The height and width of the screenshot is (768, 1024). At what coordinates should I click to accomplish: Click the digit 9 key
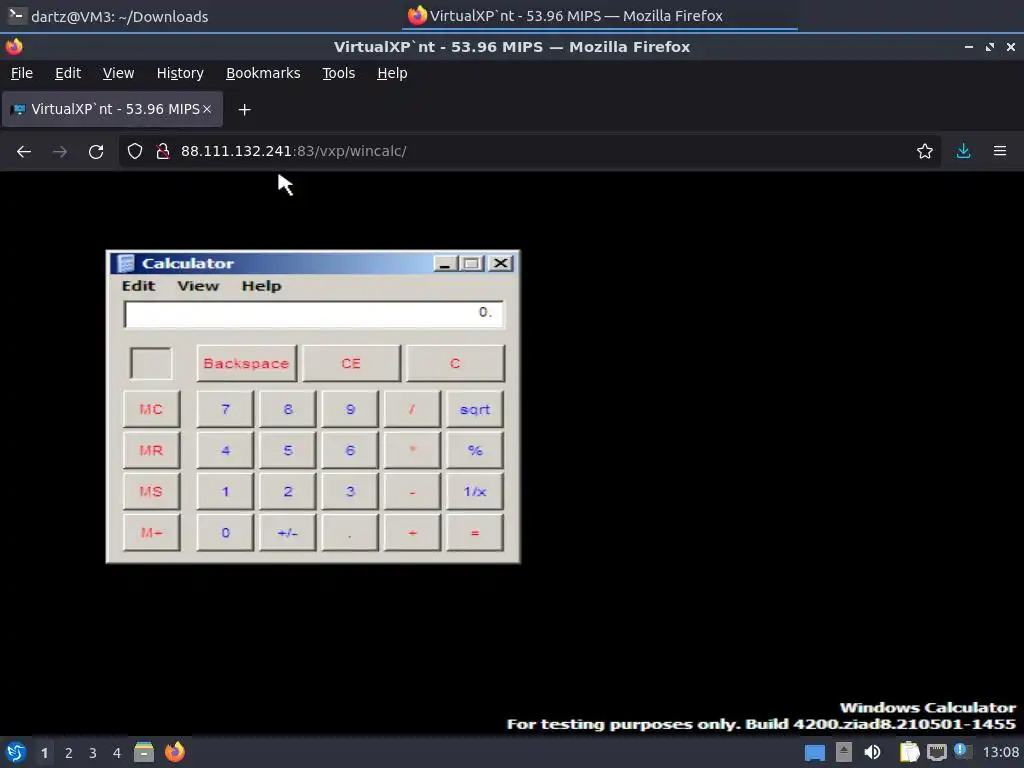pyautogui.click(x=350, y=409)
